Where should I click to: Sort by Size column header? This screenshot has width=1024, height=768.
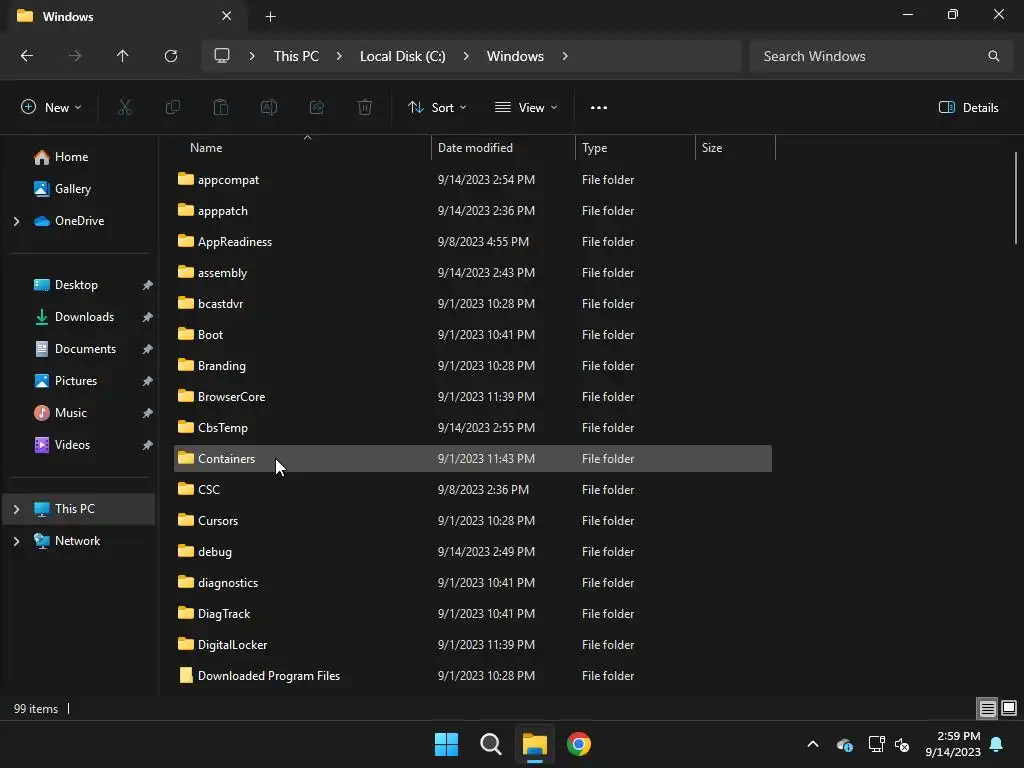click(x=735, y=148)
